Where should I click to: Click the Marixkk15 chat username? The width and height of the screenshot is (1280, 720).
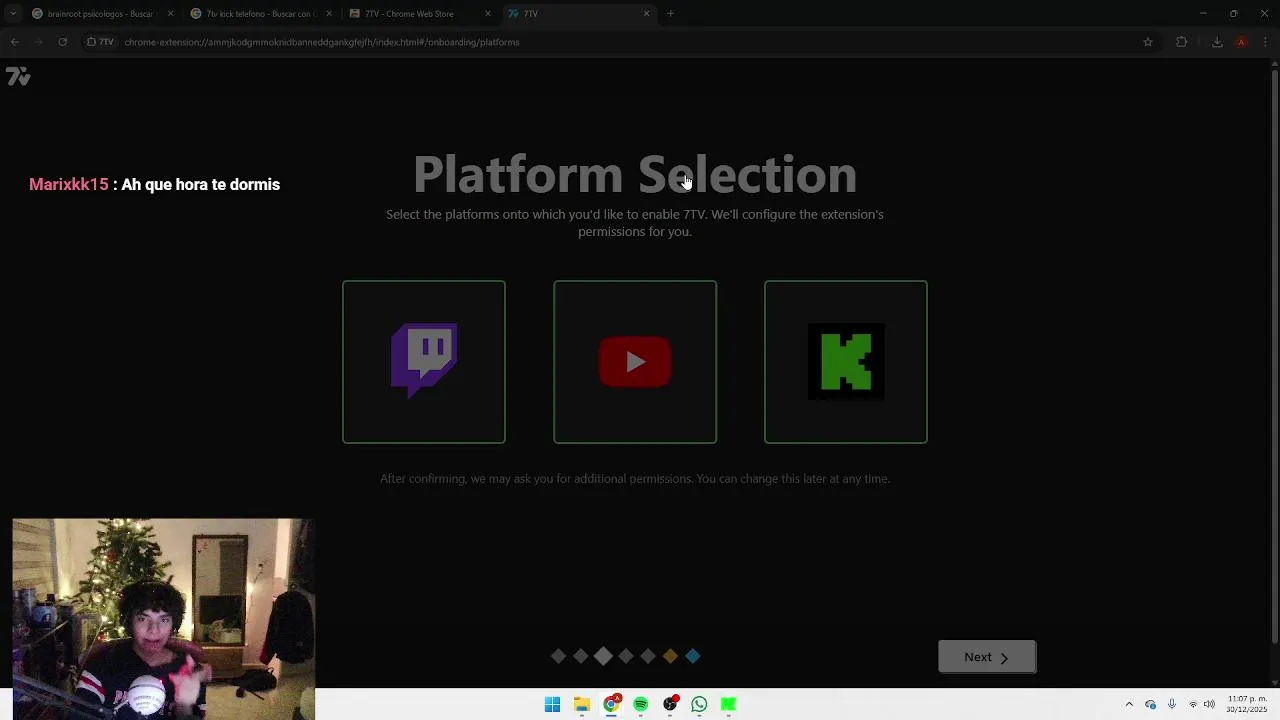tap(68, 184)
